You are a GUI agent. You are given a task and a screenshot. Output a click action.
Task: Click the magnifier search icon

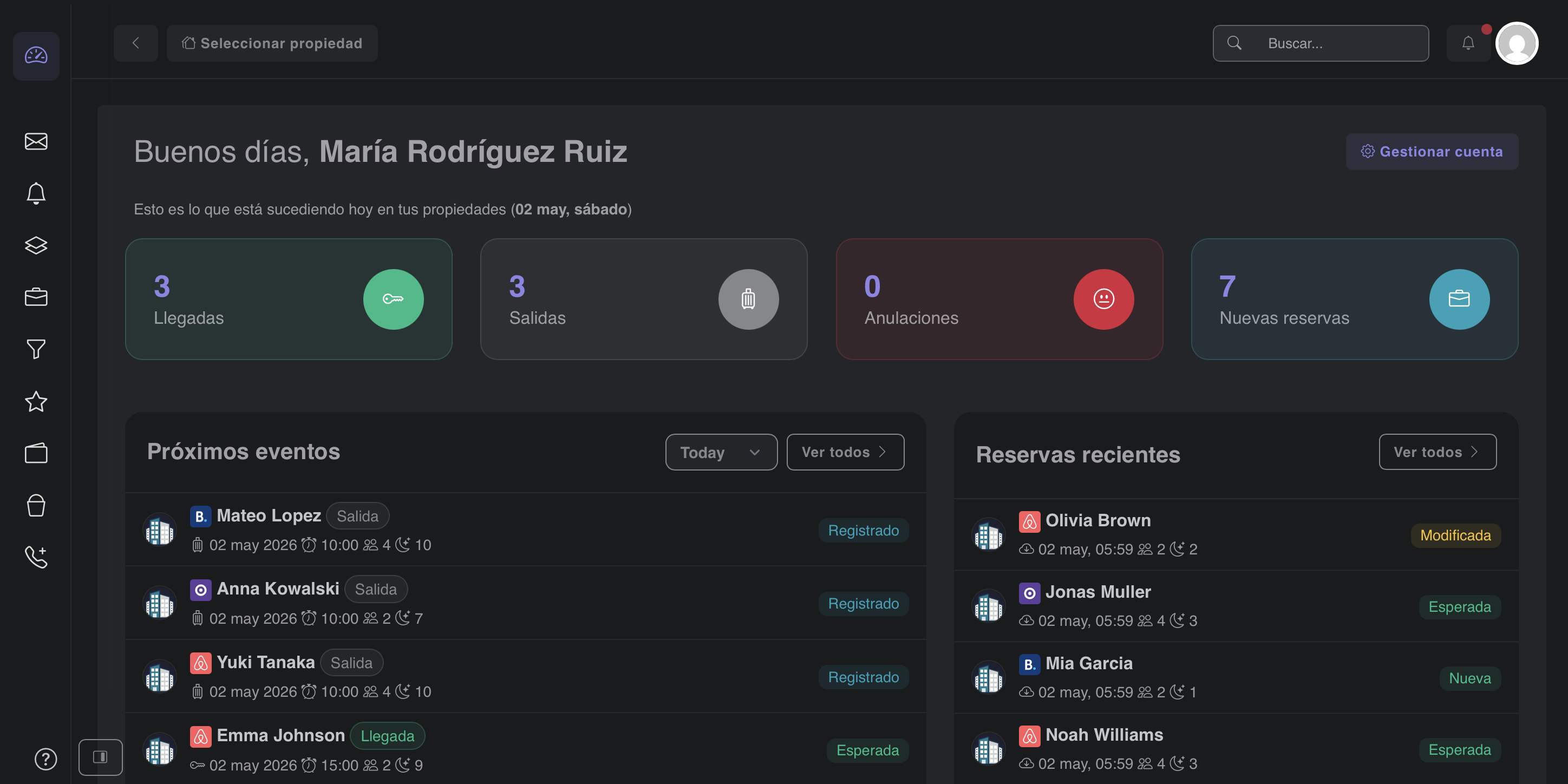(1234, 43)
